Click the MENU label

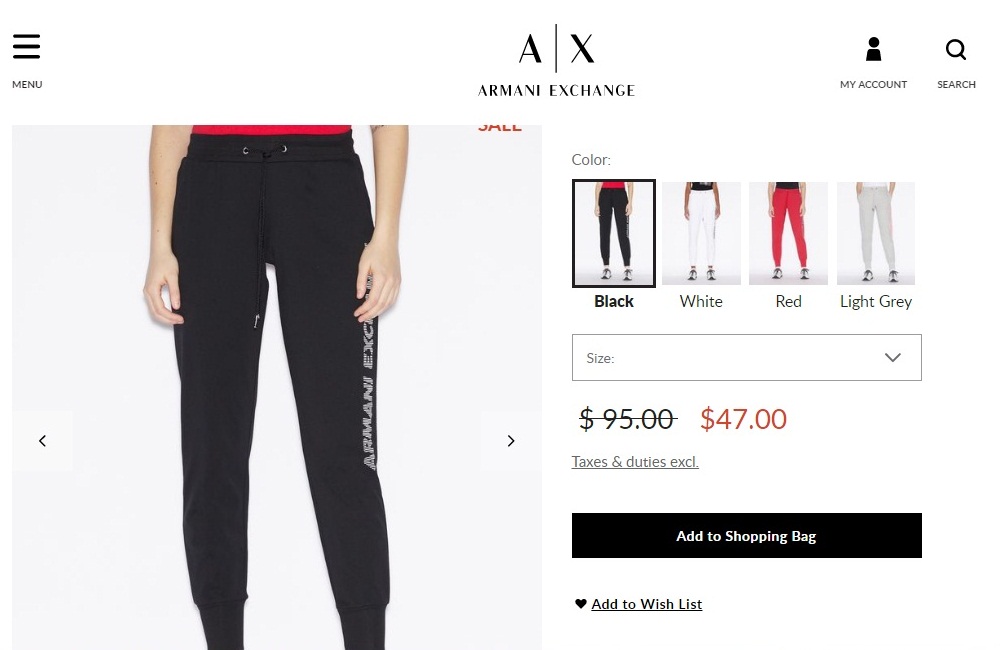27,84
